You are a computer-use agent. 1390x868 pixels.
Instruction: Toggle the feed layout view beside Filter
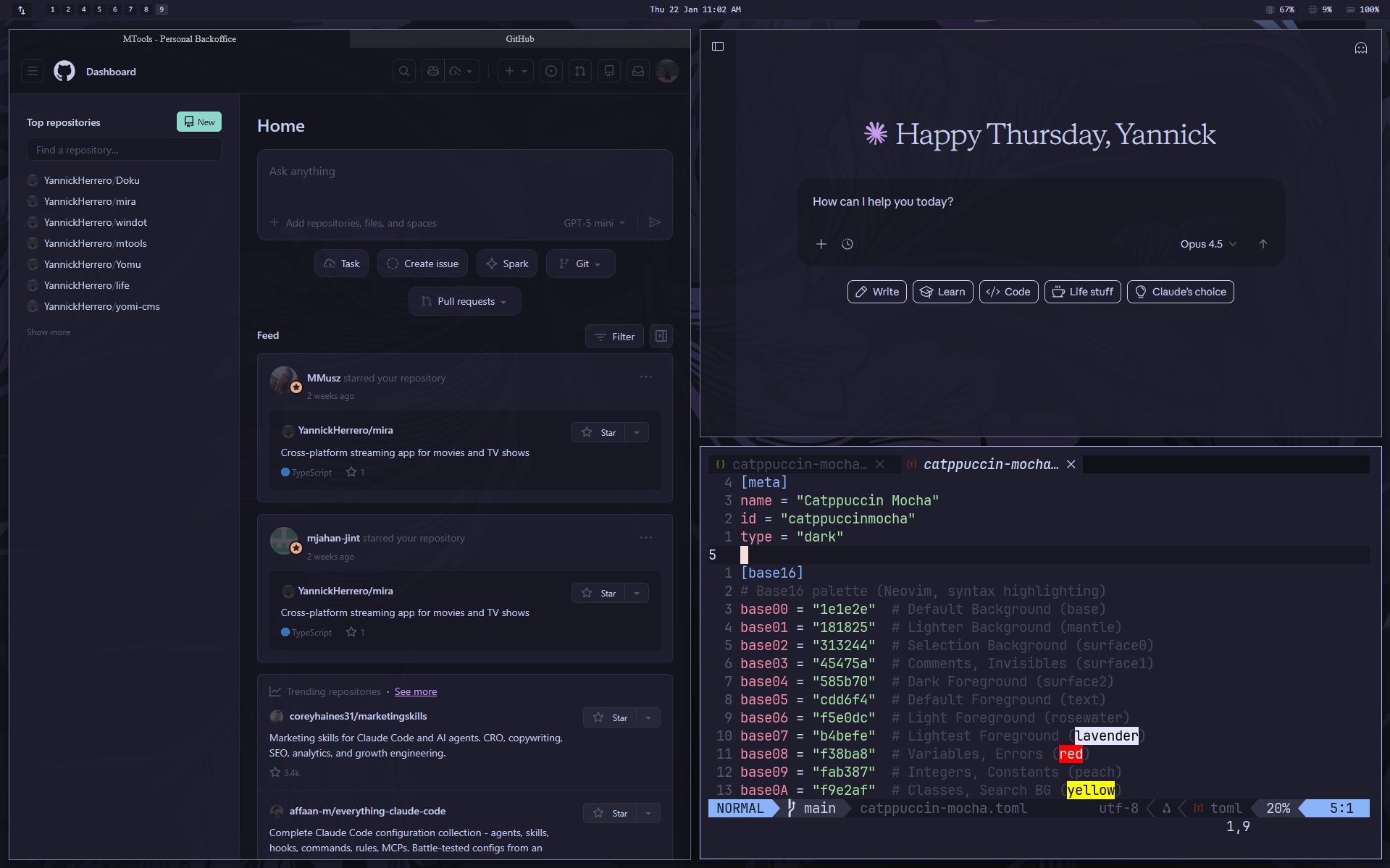(x=661, y=336)
